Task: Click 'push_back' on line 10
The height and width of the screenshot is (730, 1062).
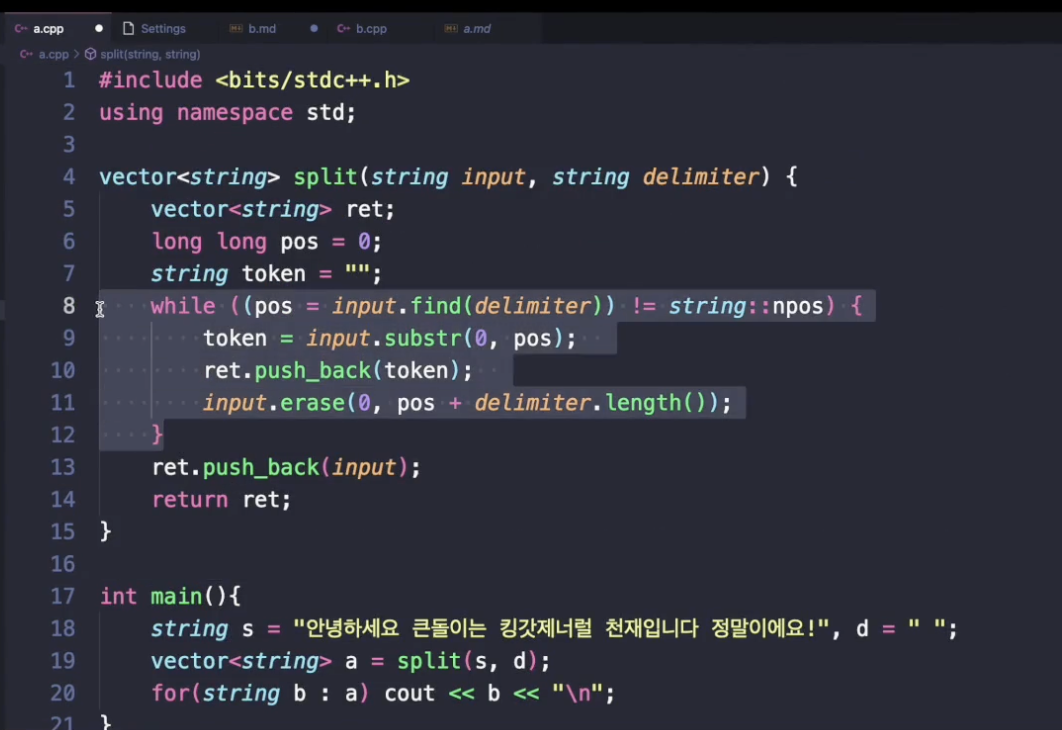Action: coord(312,370)
